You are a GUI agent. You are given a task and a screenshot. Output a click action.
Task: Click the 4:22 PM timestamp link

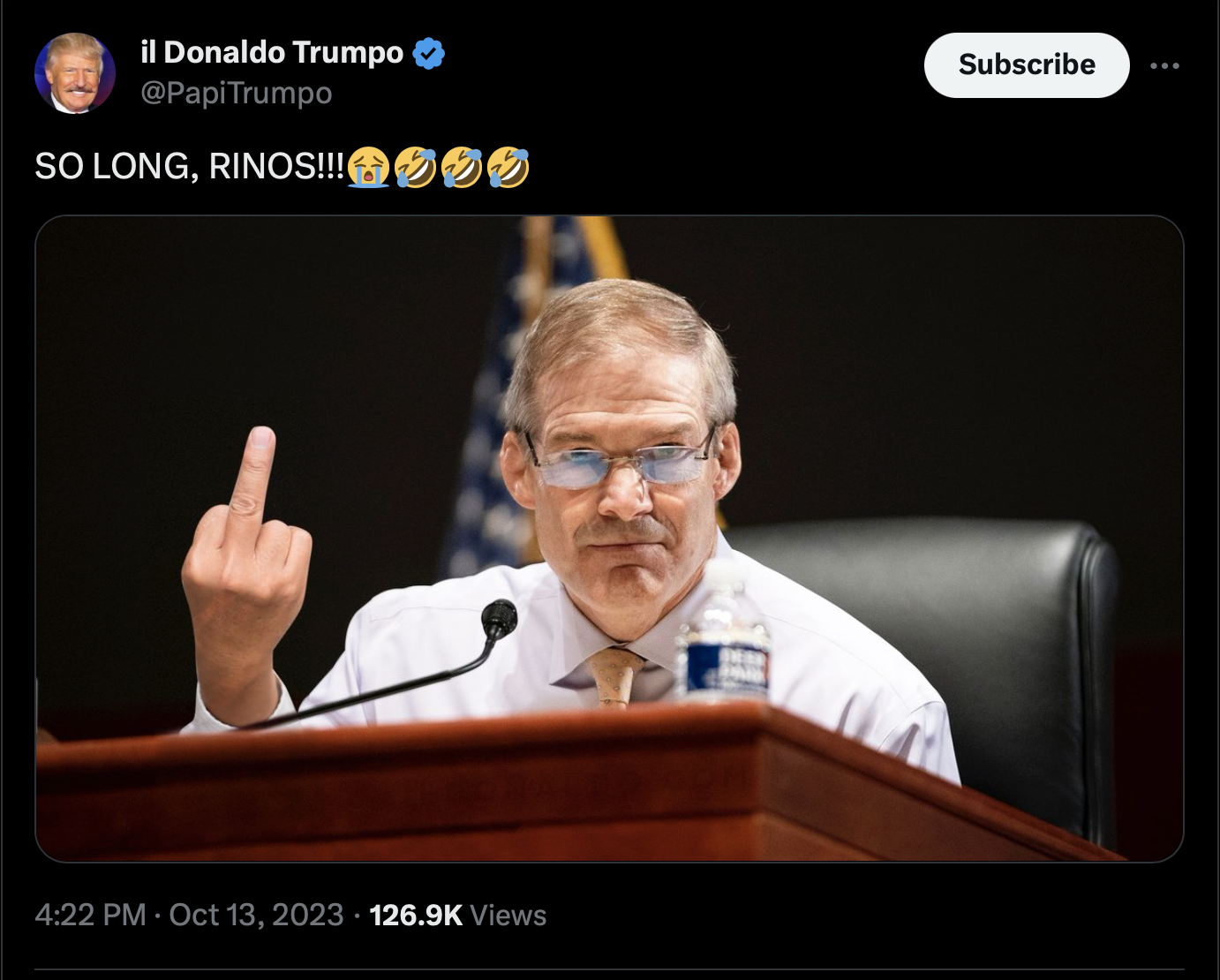point(90,915)
